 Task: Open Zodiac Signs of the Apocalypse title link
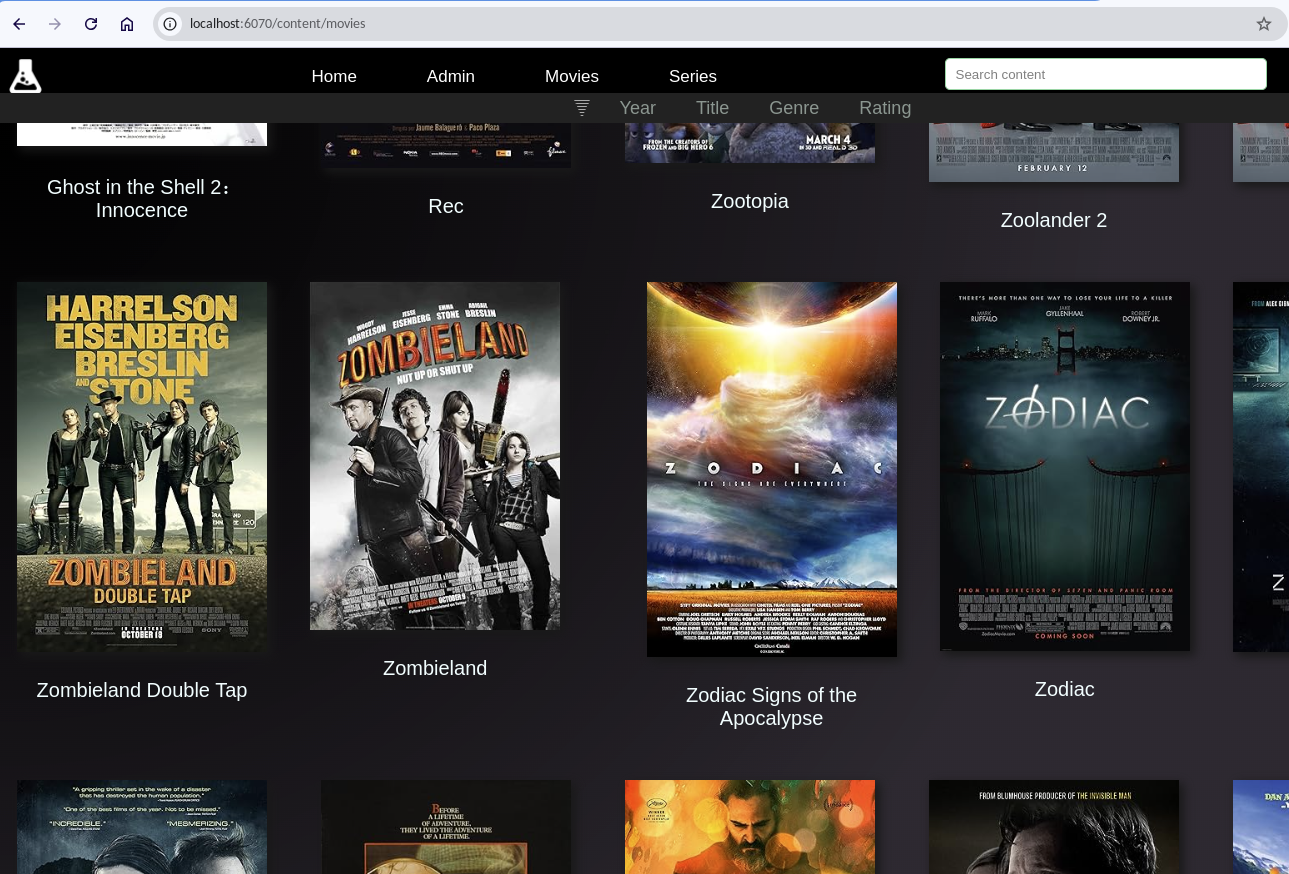click(x=771, y=706)
